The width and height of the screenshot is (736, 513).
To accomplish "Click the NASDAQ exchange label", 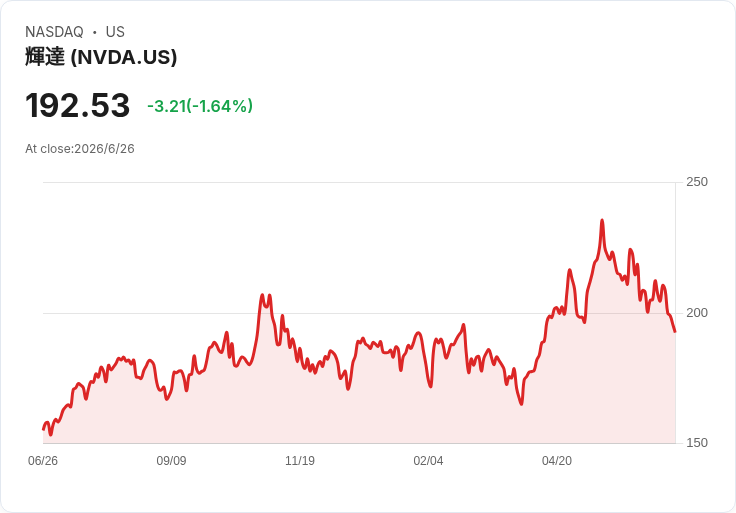I will pos(54,32).
